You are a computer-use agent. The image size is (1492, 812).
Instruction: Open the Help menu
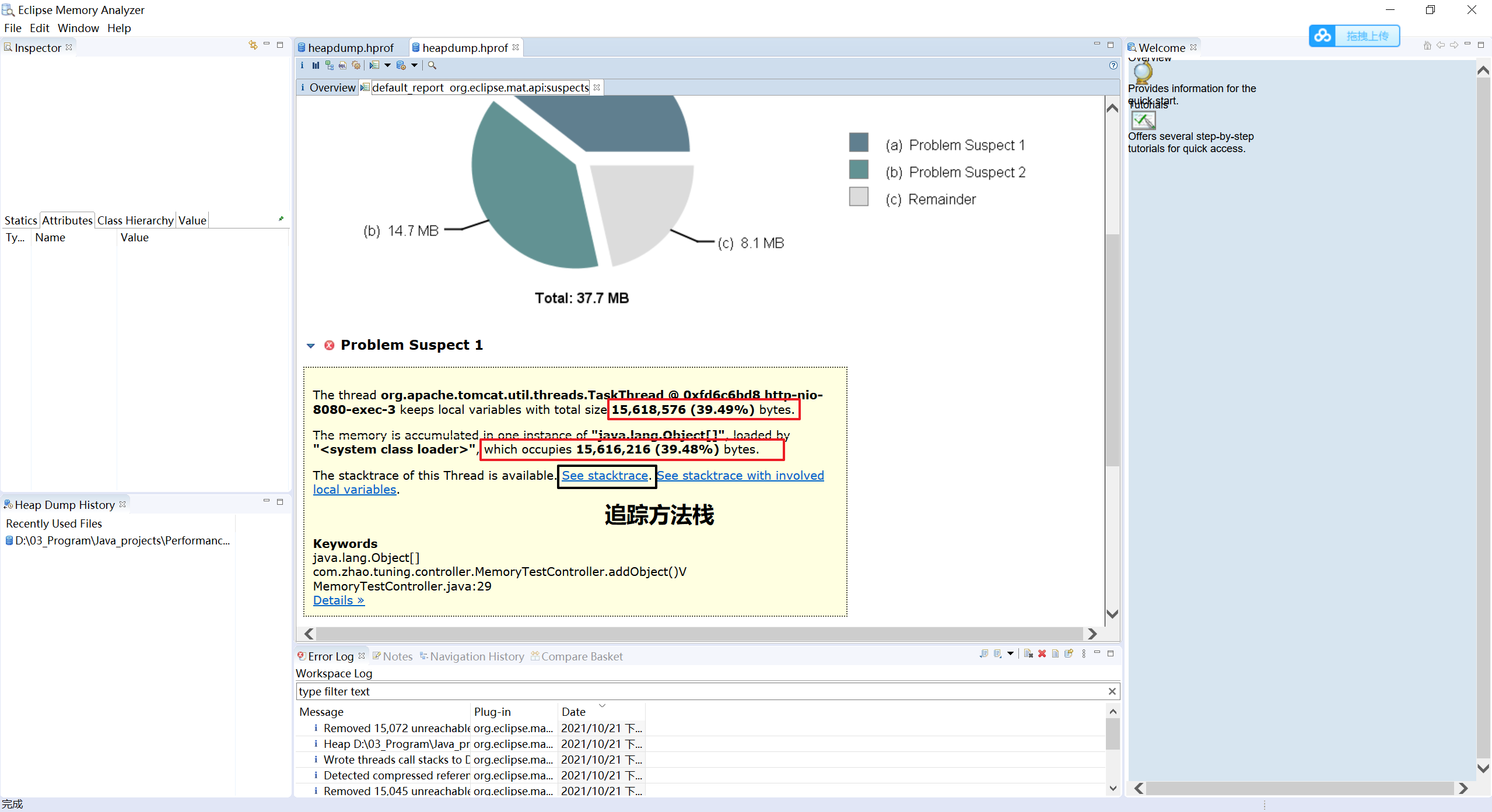pos(119,28)
